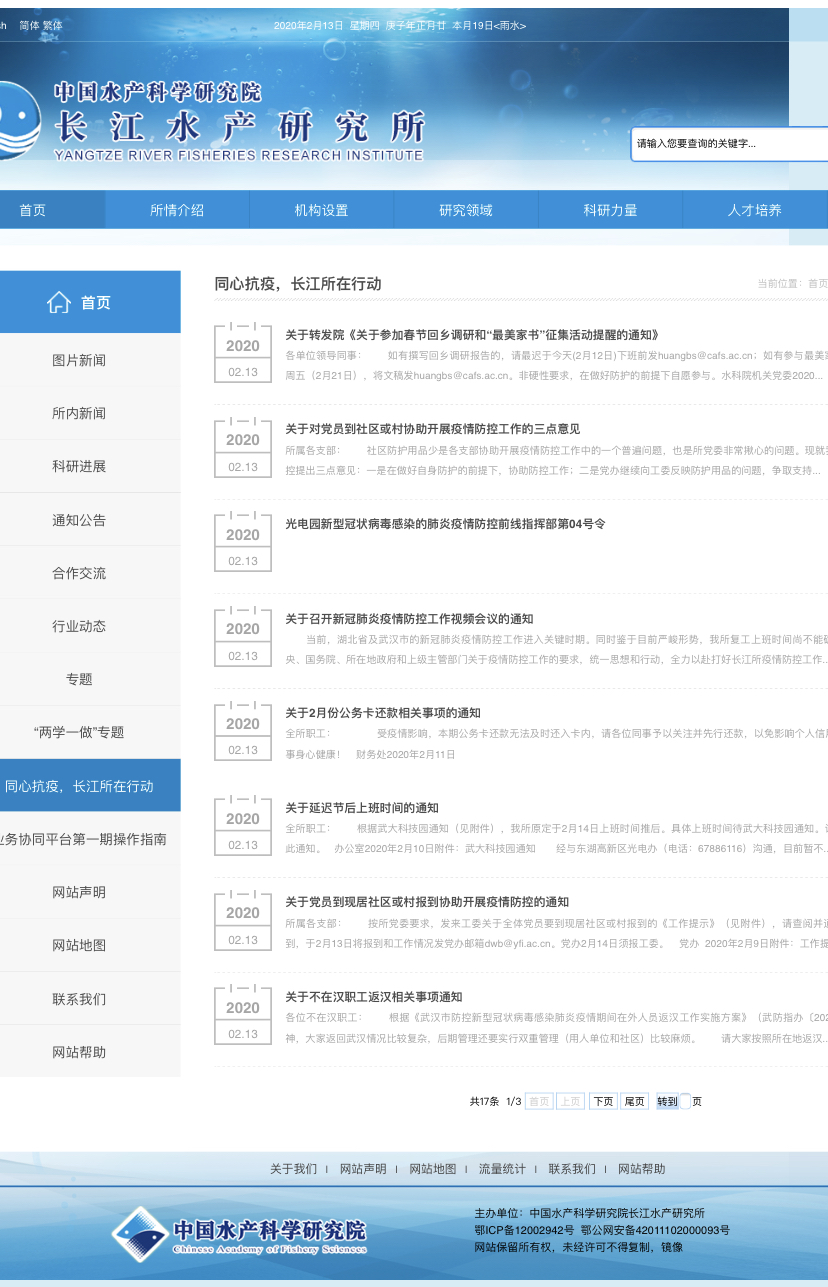Click the date icon beside 关于对党员到社区或村协助 article
The image size is (828, 1287).
(x=243, y=446)
